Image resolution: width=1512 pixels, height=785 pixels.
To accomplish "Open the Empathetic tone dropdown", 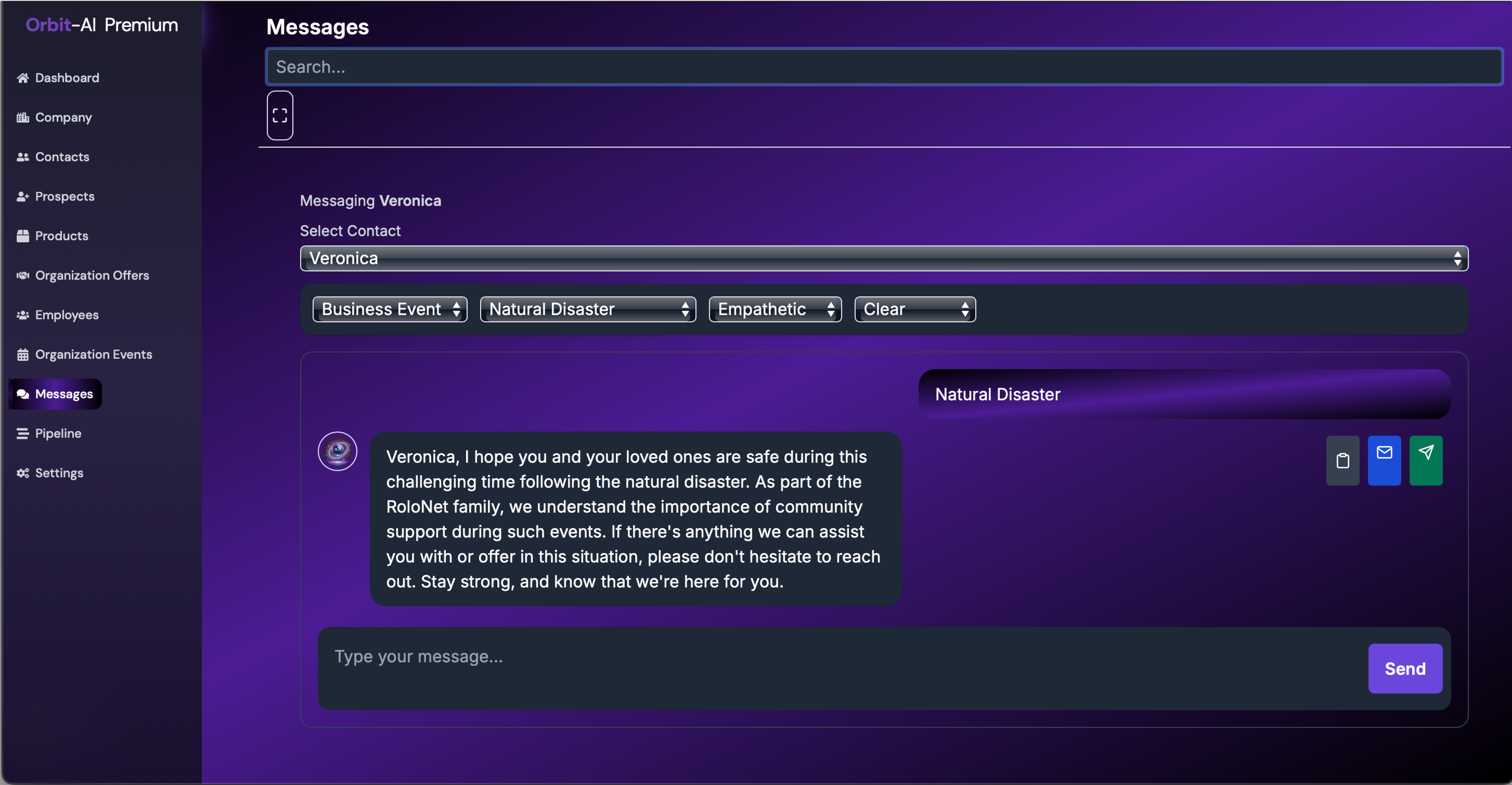I will pos(775,309).
